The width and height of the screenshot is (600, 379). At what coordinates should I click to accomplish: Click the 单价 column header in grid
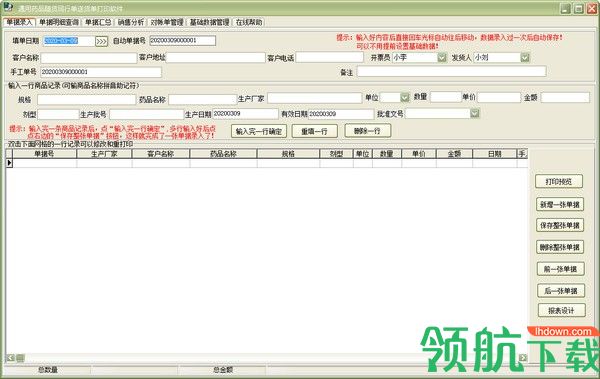419,154
